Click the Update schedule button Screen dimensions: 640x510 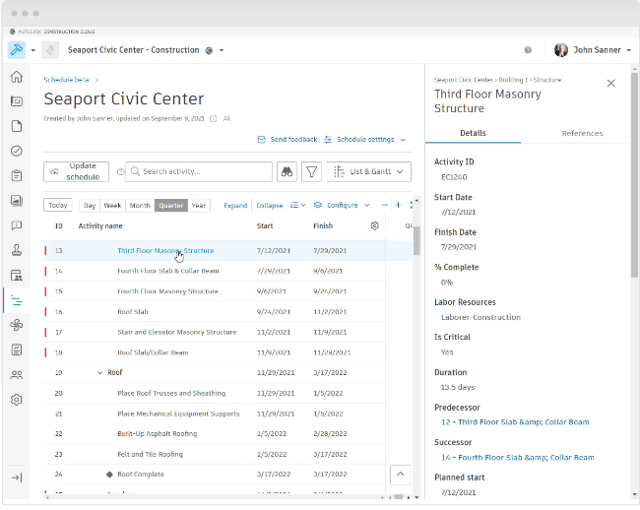click(76, 172)
